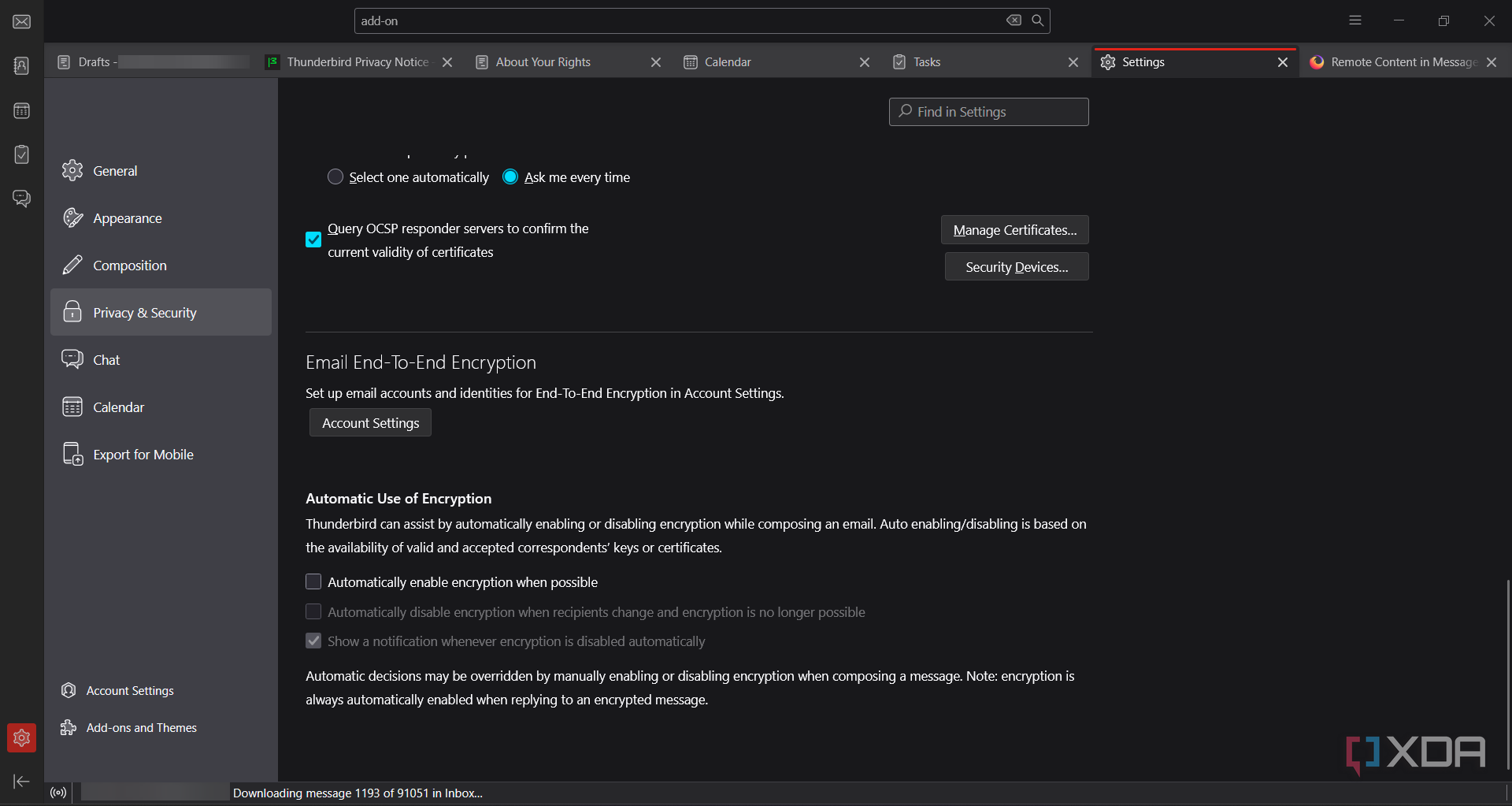Open Export for Mobile category
1512x806 pixels.
(161, 455)
